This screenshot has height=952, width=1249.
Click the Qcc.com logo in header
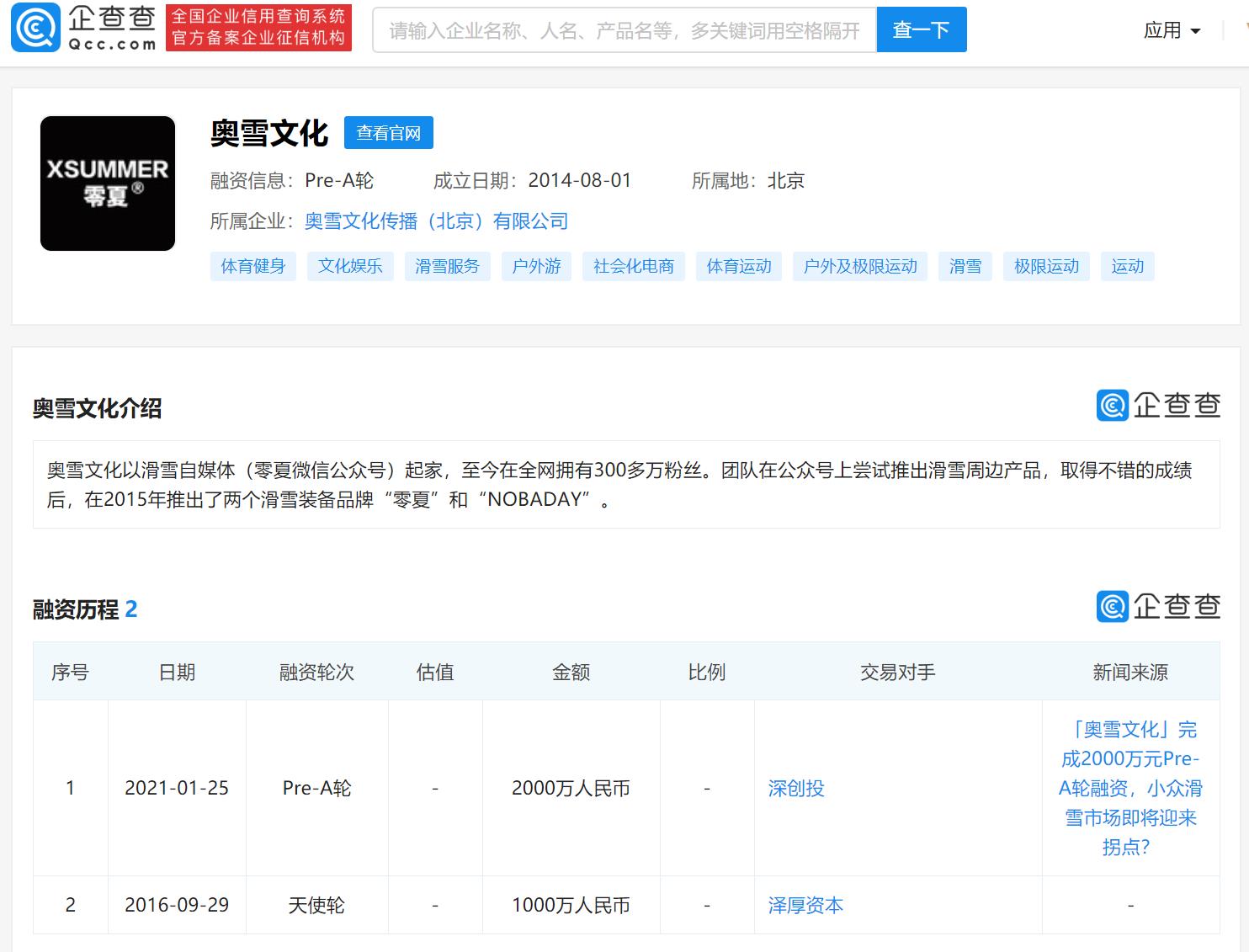pos(83,28)
